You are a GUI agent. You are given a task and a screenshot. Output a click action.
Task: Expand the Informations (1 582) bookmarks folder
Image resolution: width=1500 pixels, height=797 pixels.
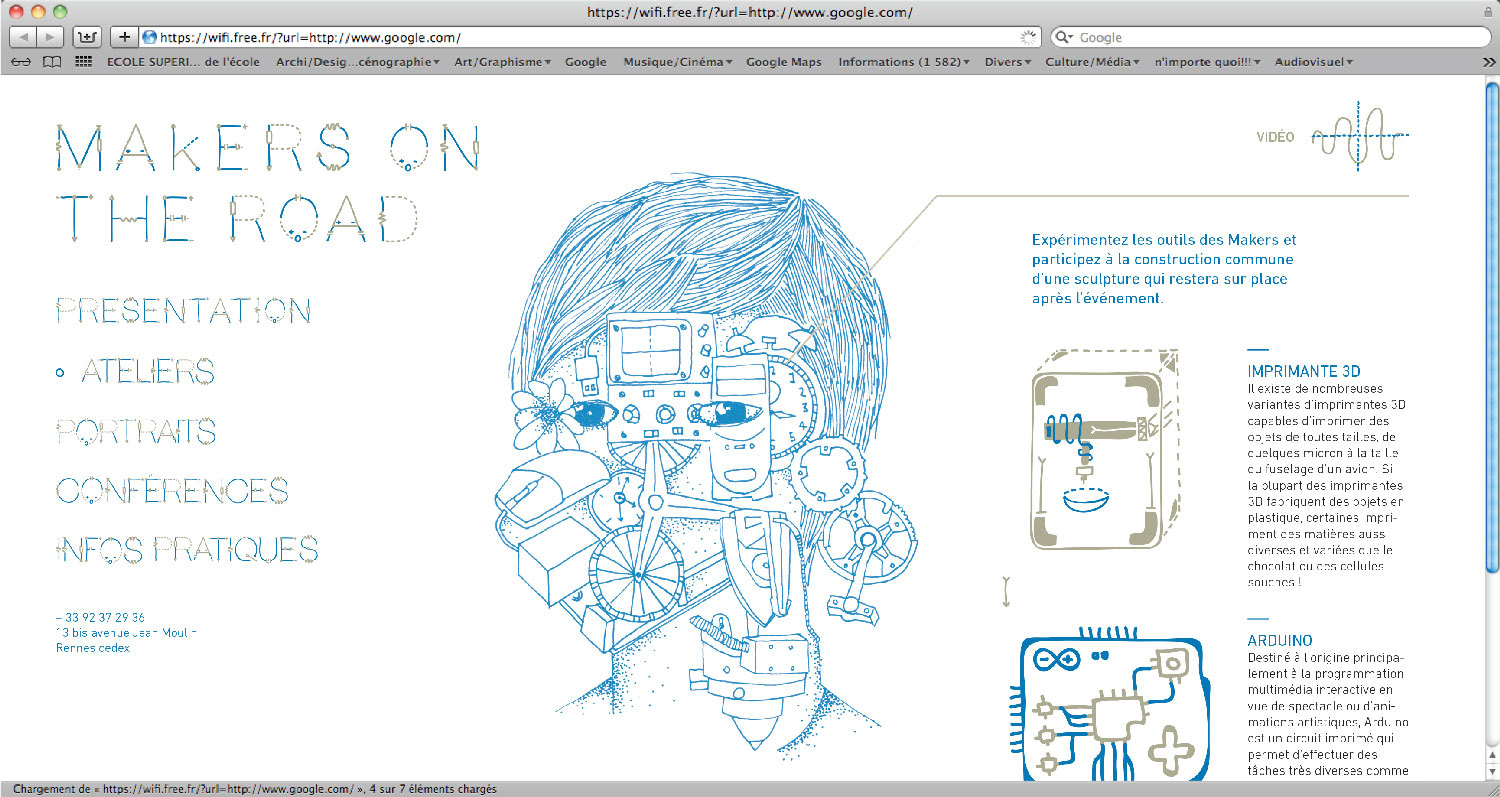pyautogui.click(x=903, y=62)
